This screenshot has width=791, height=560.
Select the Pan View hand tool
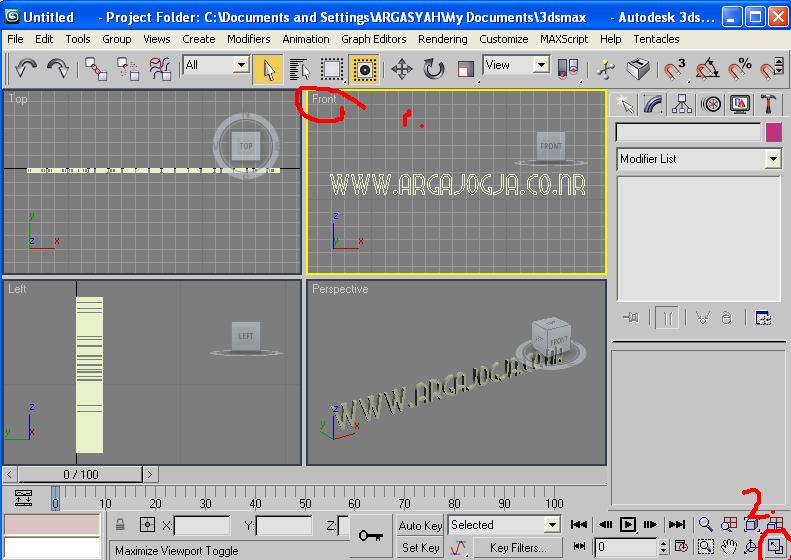pyautogui.click(x=728, y=546)
